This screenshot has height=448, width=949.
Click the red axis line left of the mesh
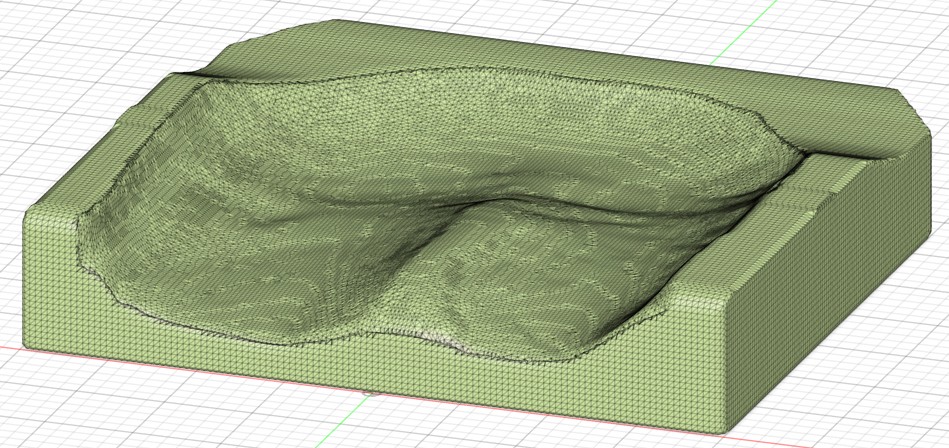[10, 347]
